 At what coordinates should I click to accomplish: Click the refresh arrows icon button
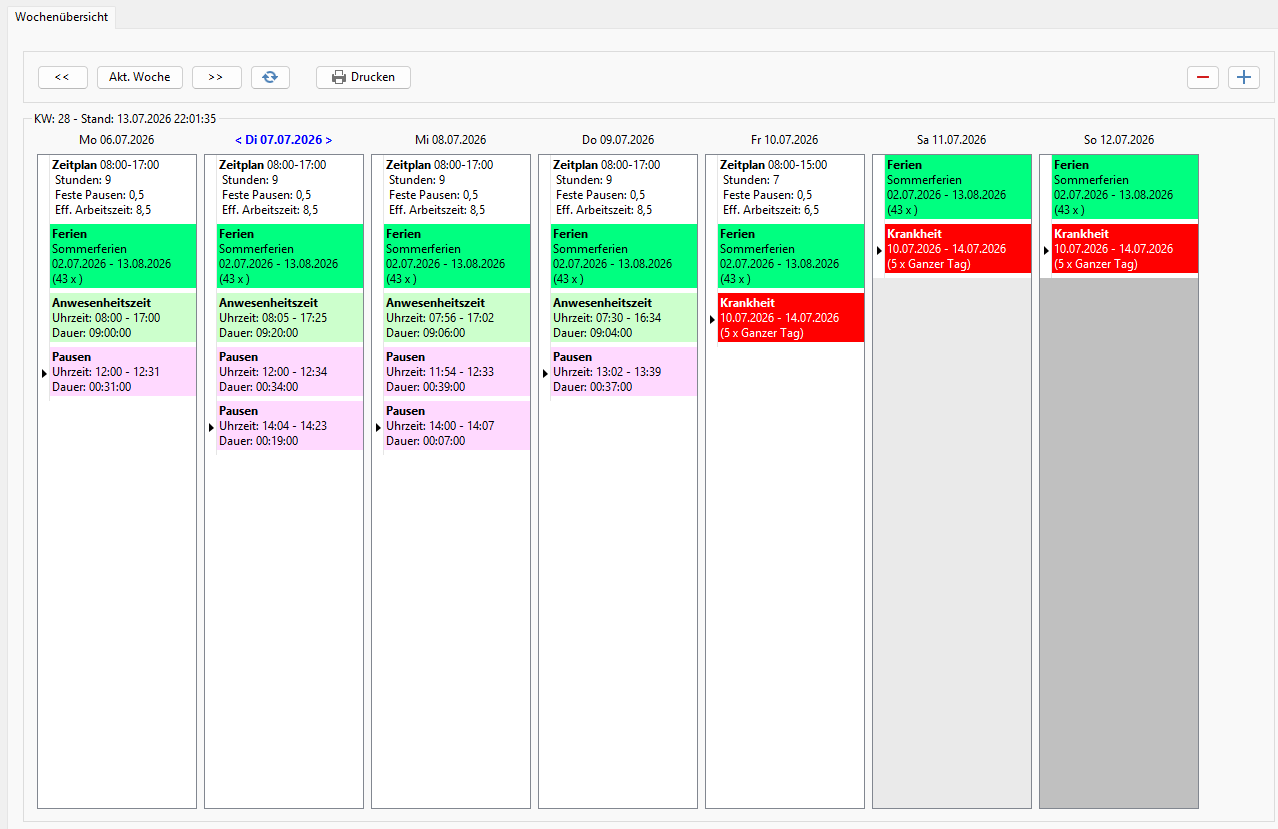[x=270, y=77]
